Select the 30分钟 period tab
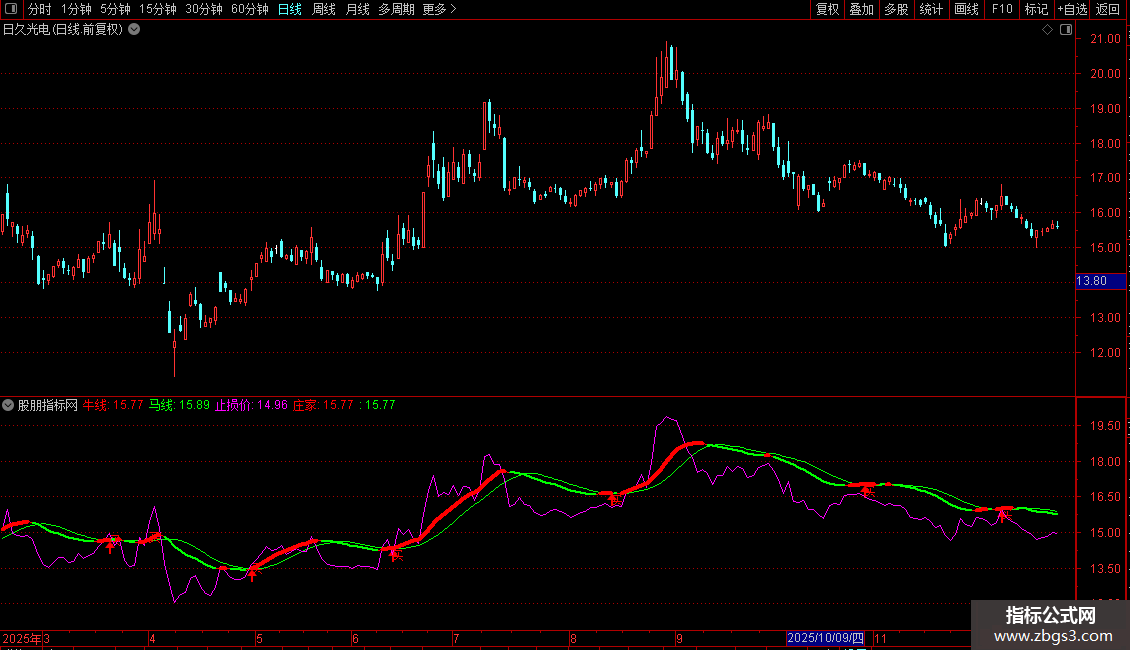 [x=204, y=9]
